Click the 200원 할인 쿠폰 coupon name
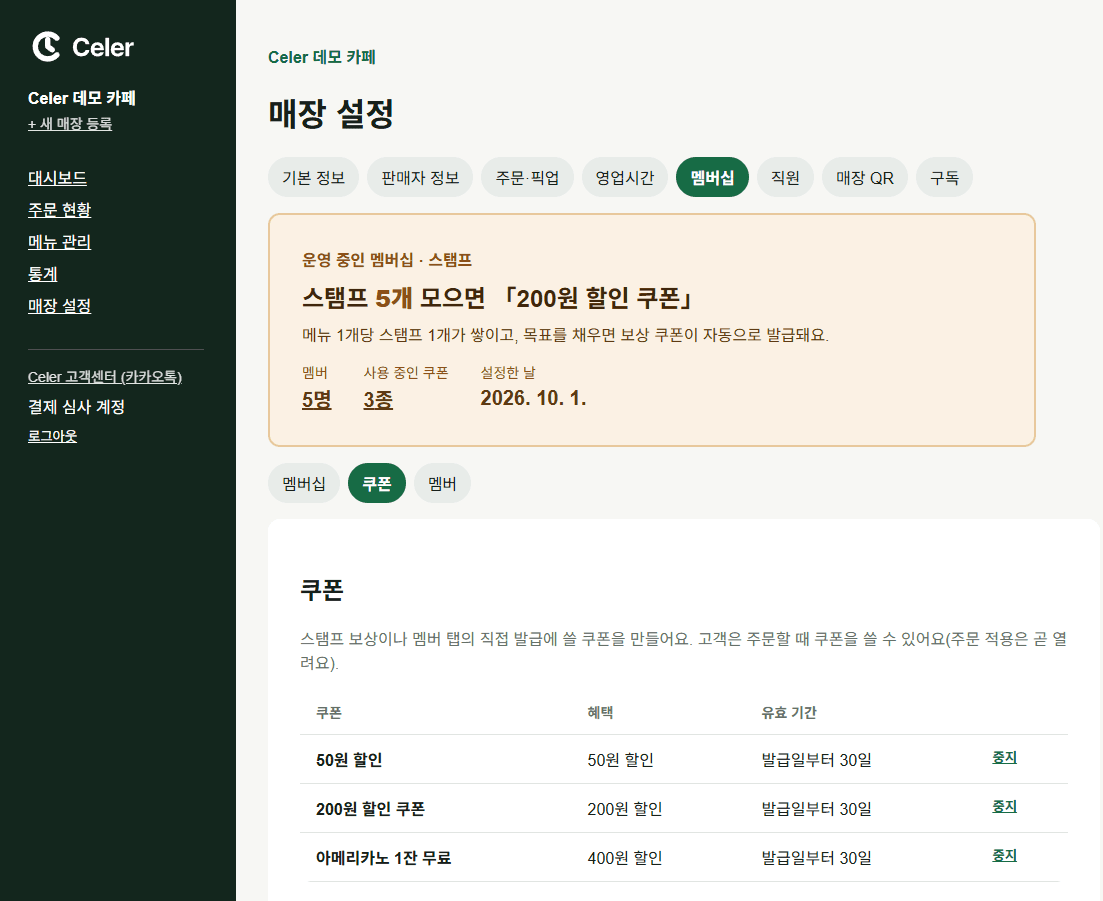1103x901 pixels. click(370, 809)
